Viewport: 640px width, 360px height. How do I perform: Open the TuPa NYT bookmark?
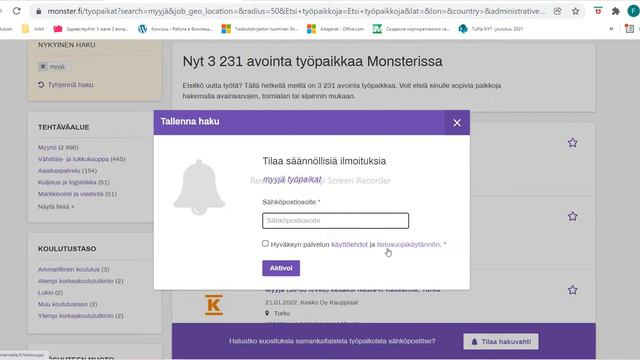[491, 29]
